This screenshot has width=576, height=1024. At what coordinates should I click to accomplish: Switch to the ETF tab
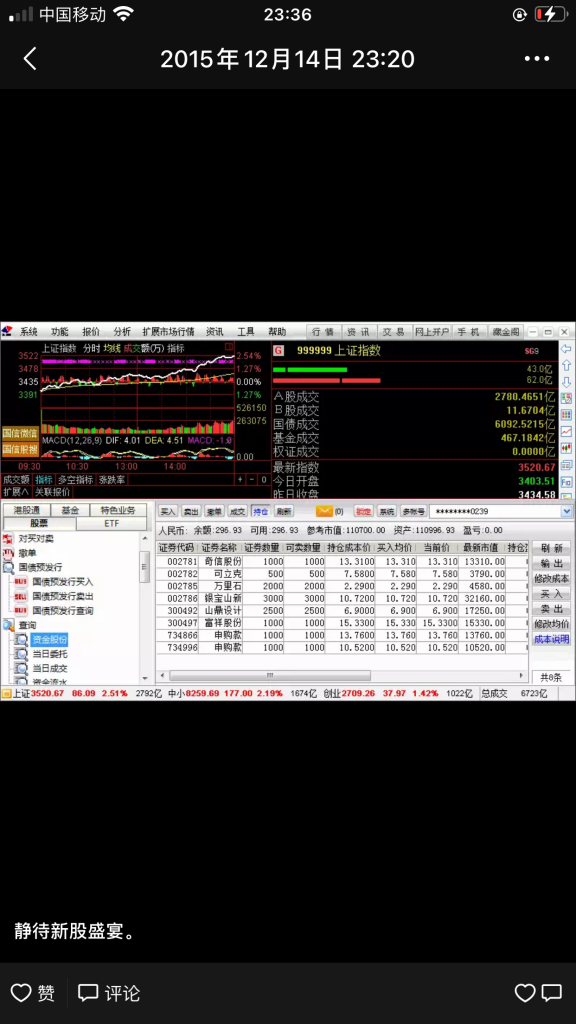pos(112,524)
